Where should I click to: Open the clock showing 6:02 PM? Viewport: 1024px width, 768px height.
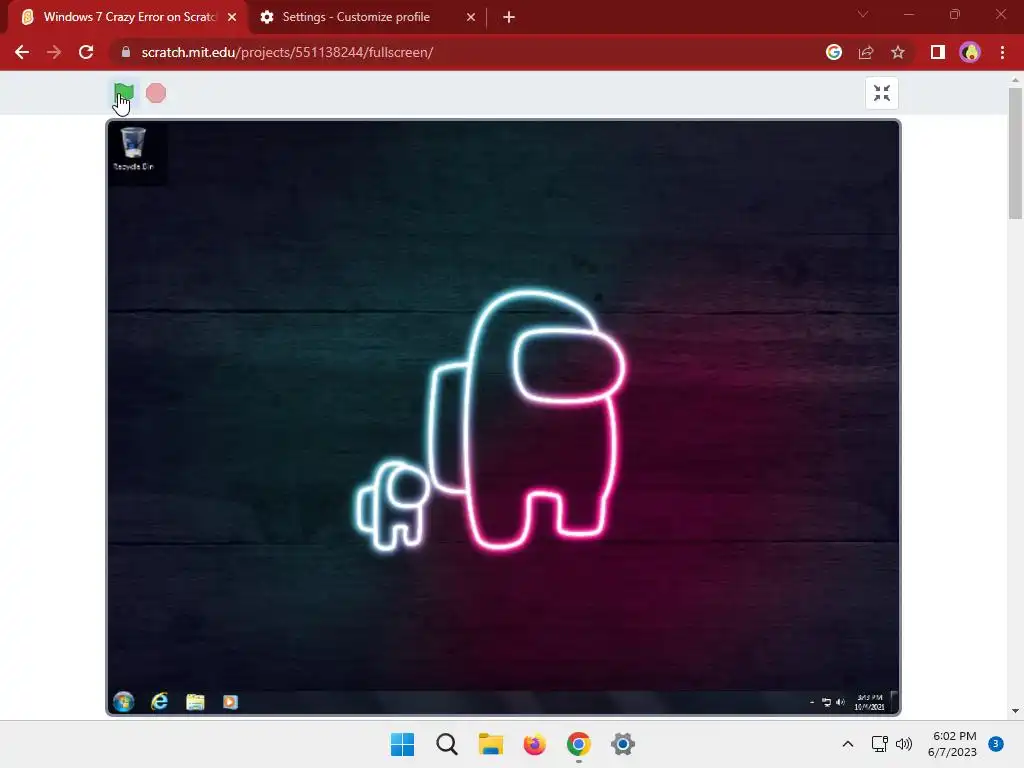click(952, 744)
